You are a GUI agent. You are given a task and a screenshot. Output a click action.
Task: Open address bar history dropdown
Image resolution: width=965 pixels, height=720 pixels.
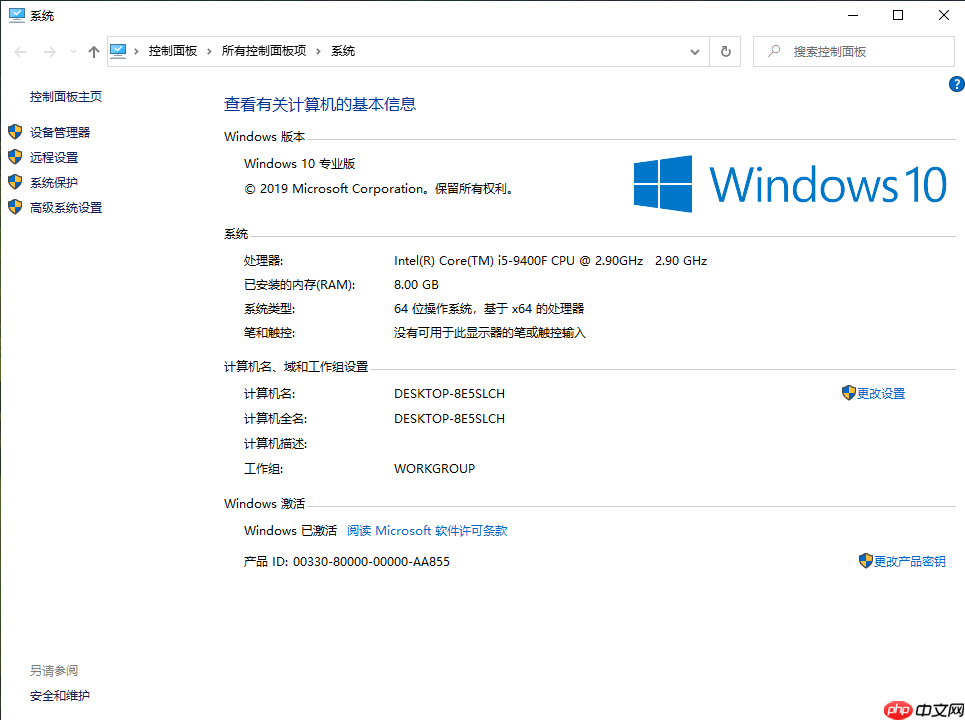point(695,52)
